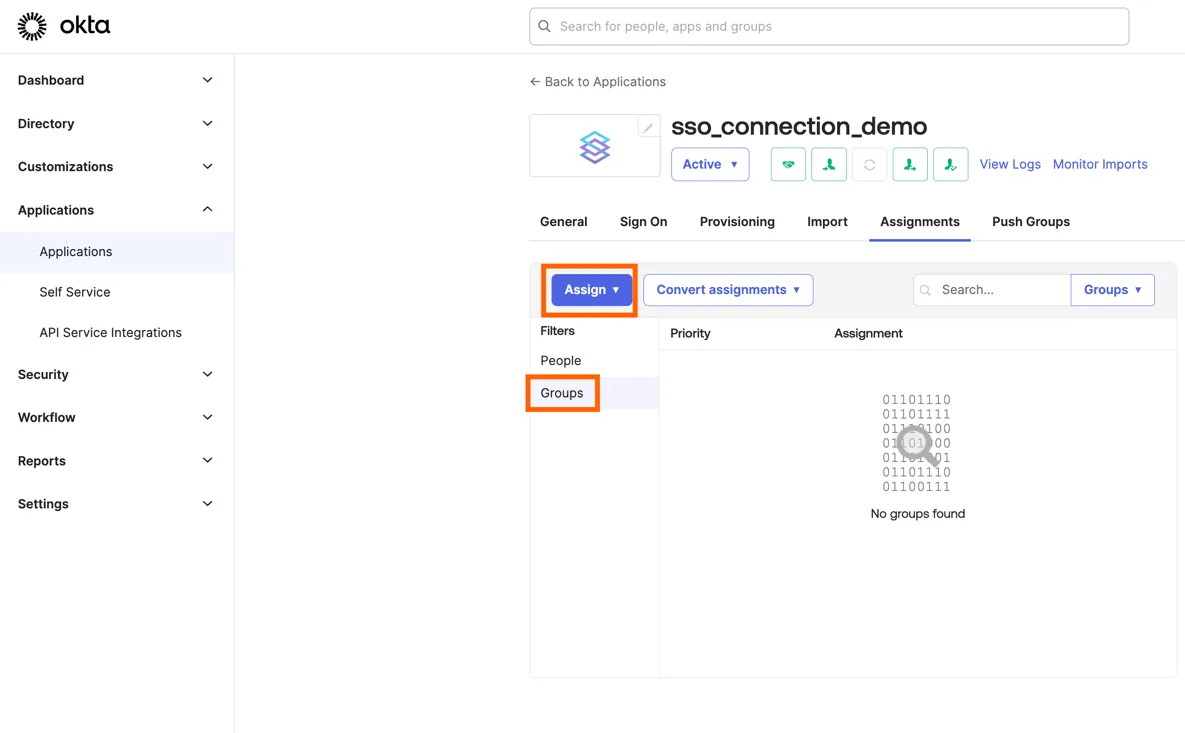The height and width of the screenshot is (733, 1185).
Task: Expand the Workflow menu chevron
Action: click(x=207, y=417)
